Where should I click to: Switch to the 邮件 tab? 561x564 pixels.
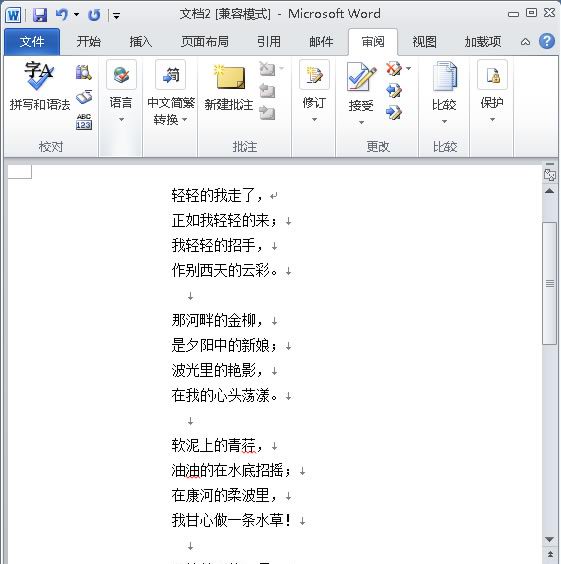[321, 42]
